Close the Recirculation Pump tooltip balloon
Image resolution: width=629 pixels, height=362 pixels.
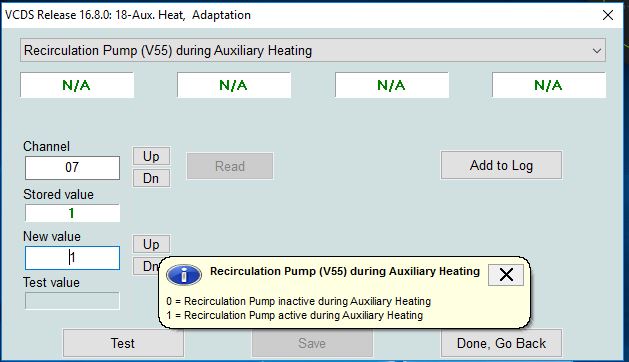[x=506, y=275]
